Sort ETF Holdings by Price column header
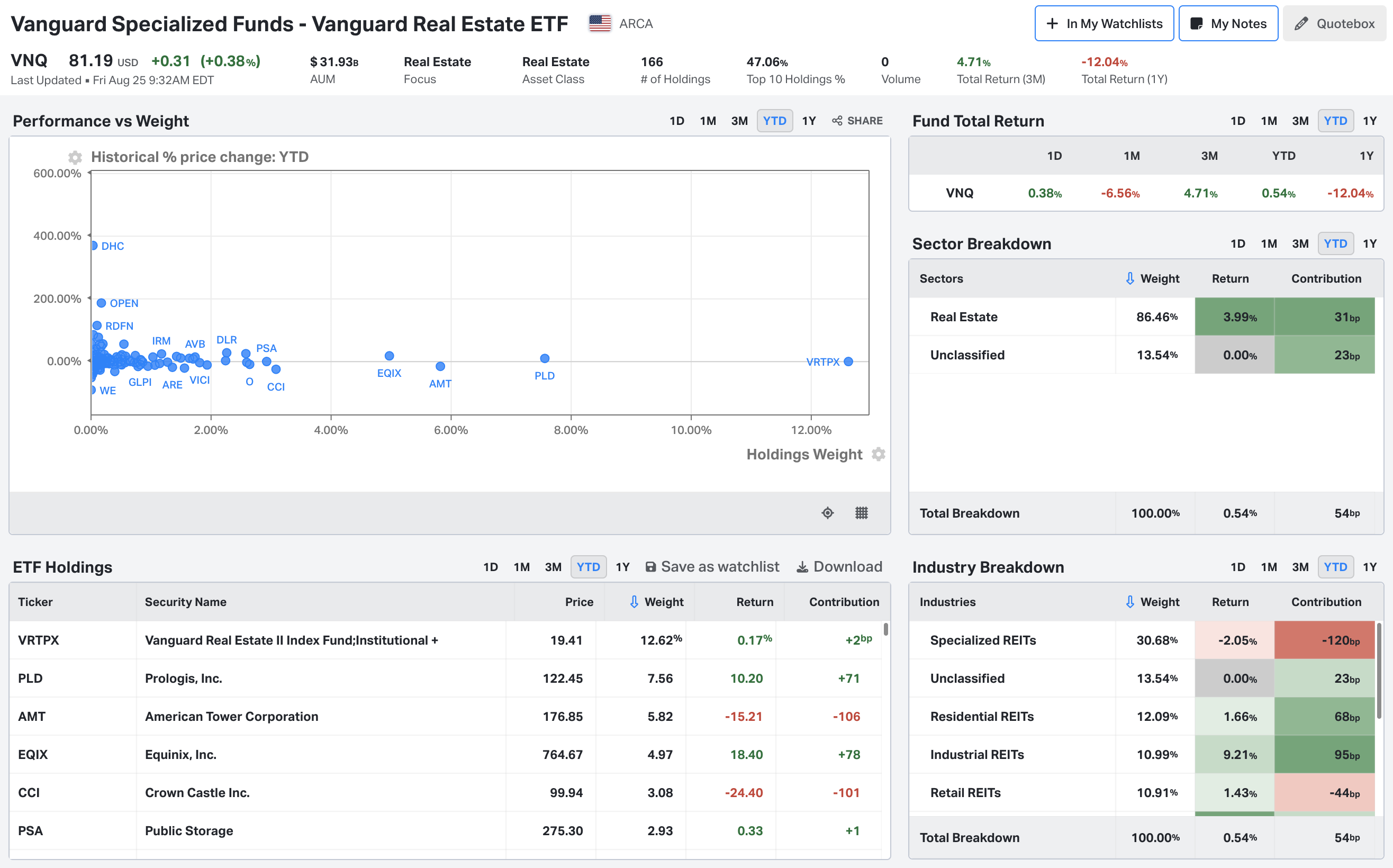The width and height of the screenshot is (1393, 868). coord(578,602)
